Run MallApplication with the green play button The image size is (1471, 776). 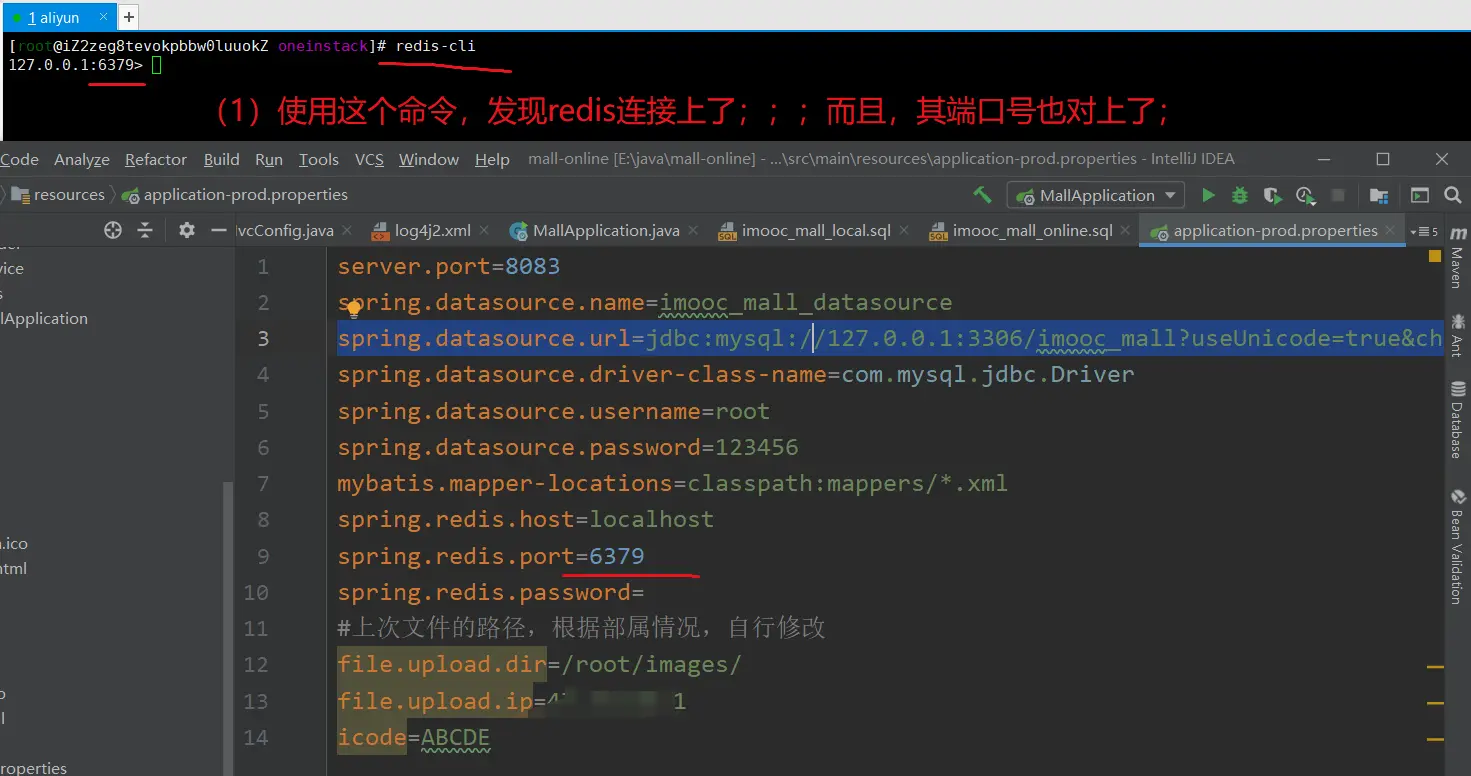click(1208, 195)
